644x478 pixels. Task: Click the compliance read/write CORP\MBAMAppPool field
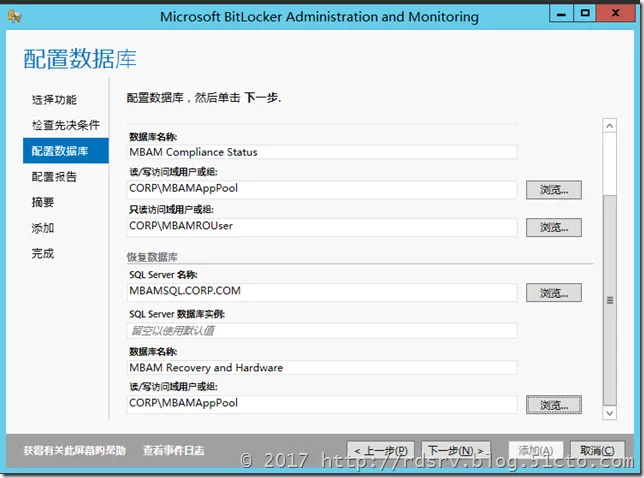(322, 189)
